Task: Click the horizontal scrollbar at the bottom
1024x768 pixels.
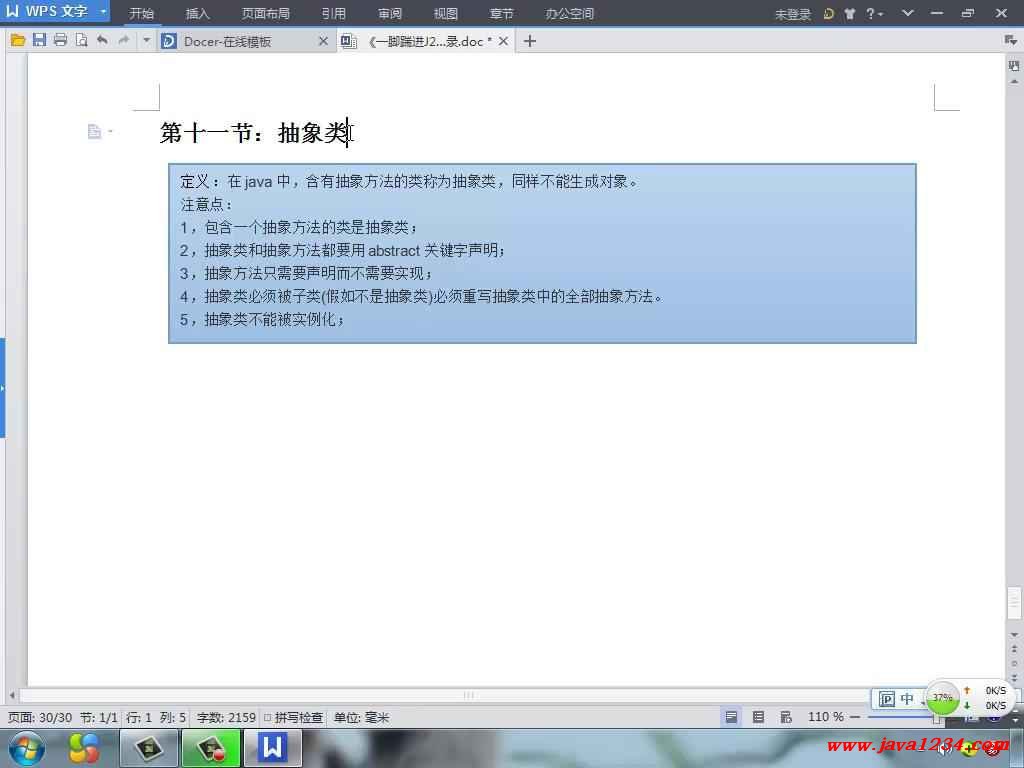Action: [x=467, y=695]
